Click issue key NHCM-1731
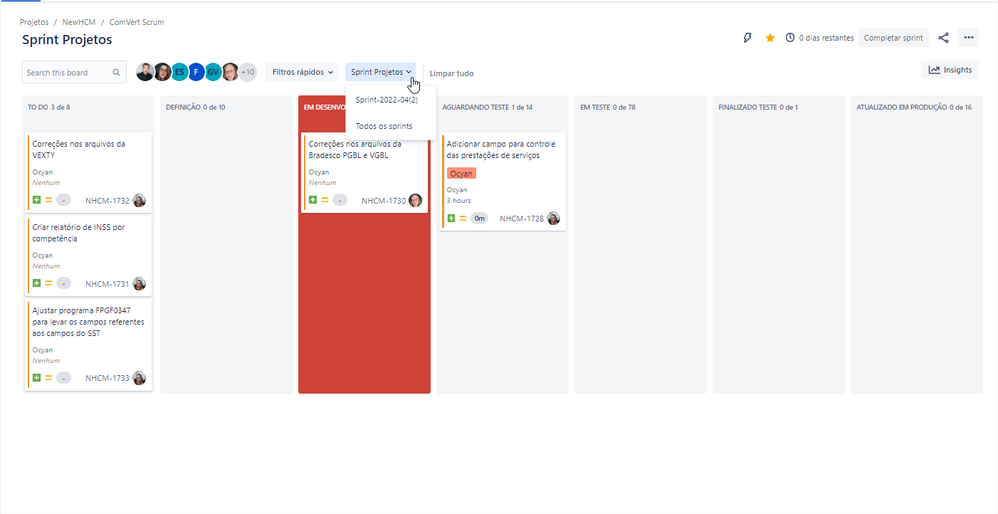 point(107,284)
